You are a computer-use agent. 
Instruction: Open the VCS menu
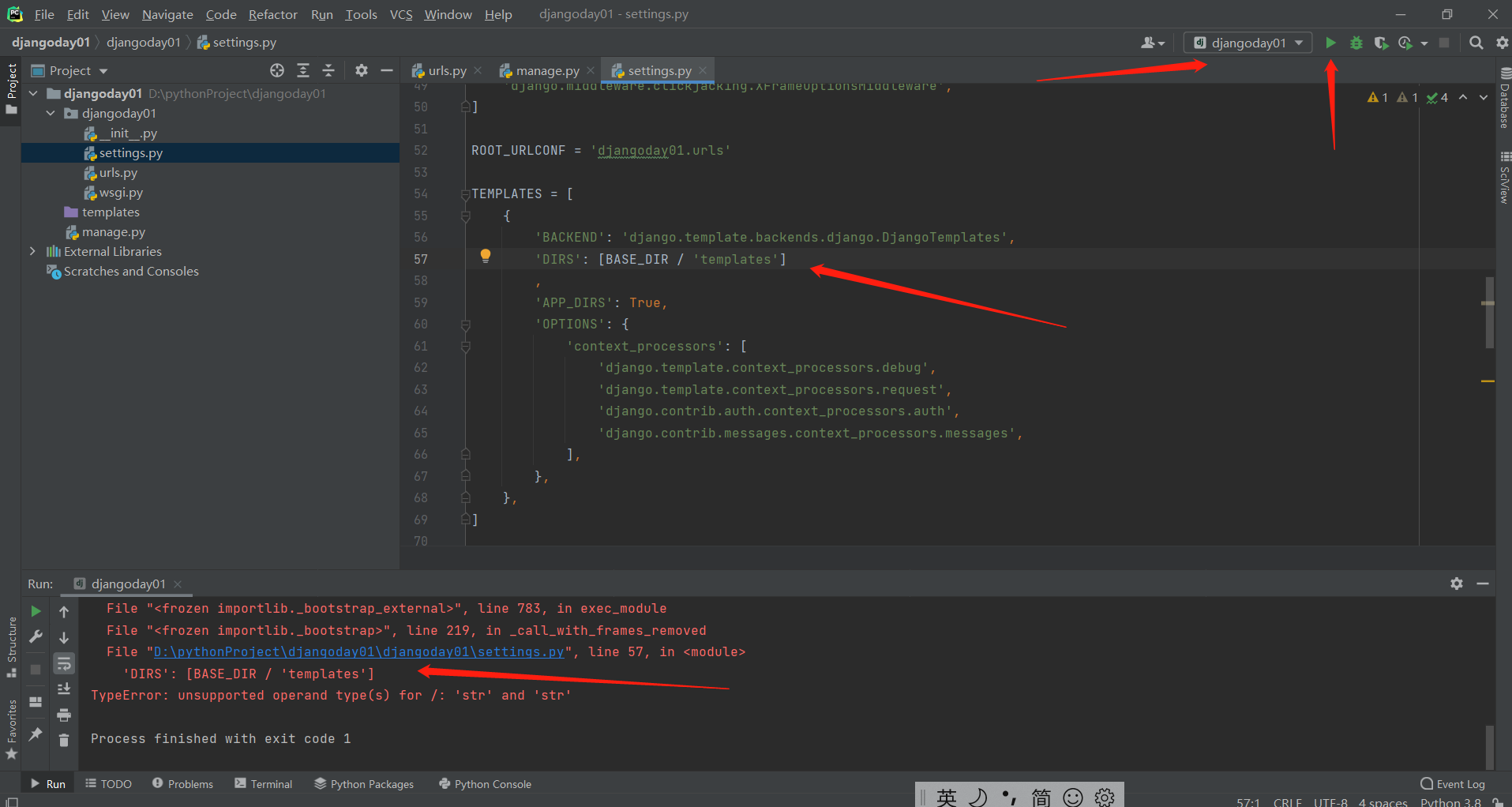(401, 14)
